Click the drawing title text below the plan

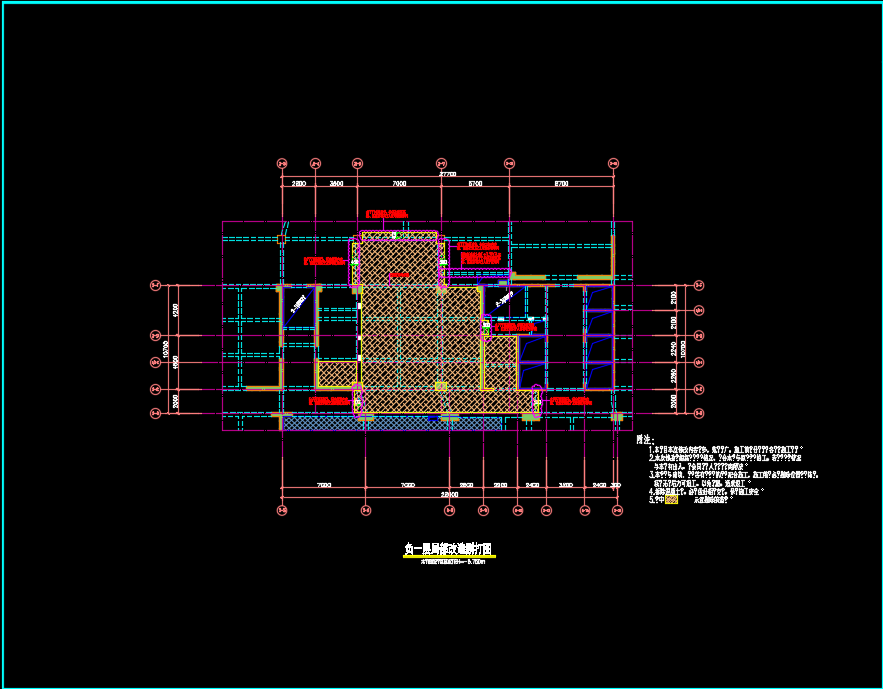click(448, 550)
